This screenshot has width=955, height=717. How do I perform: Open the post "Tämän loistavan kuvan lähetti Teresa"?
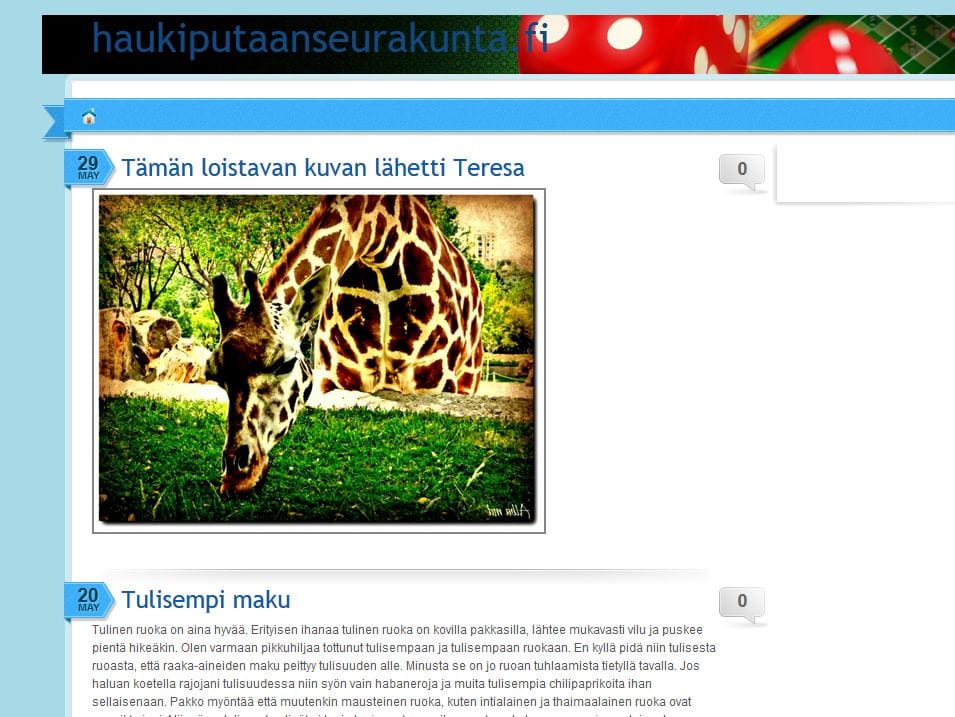click(x=323, y=168)
